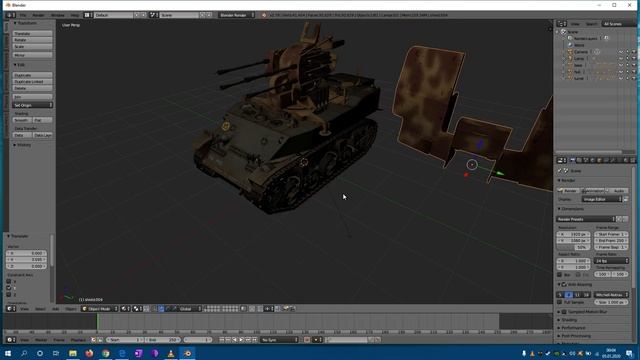Open the outliner editor type selector
The height and width of the screenshot is (360, 640).
(562, 24)
